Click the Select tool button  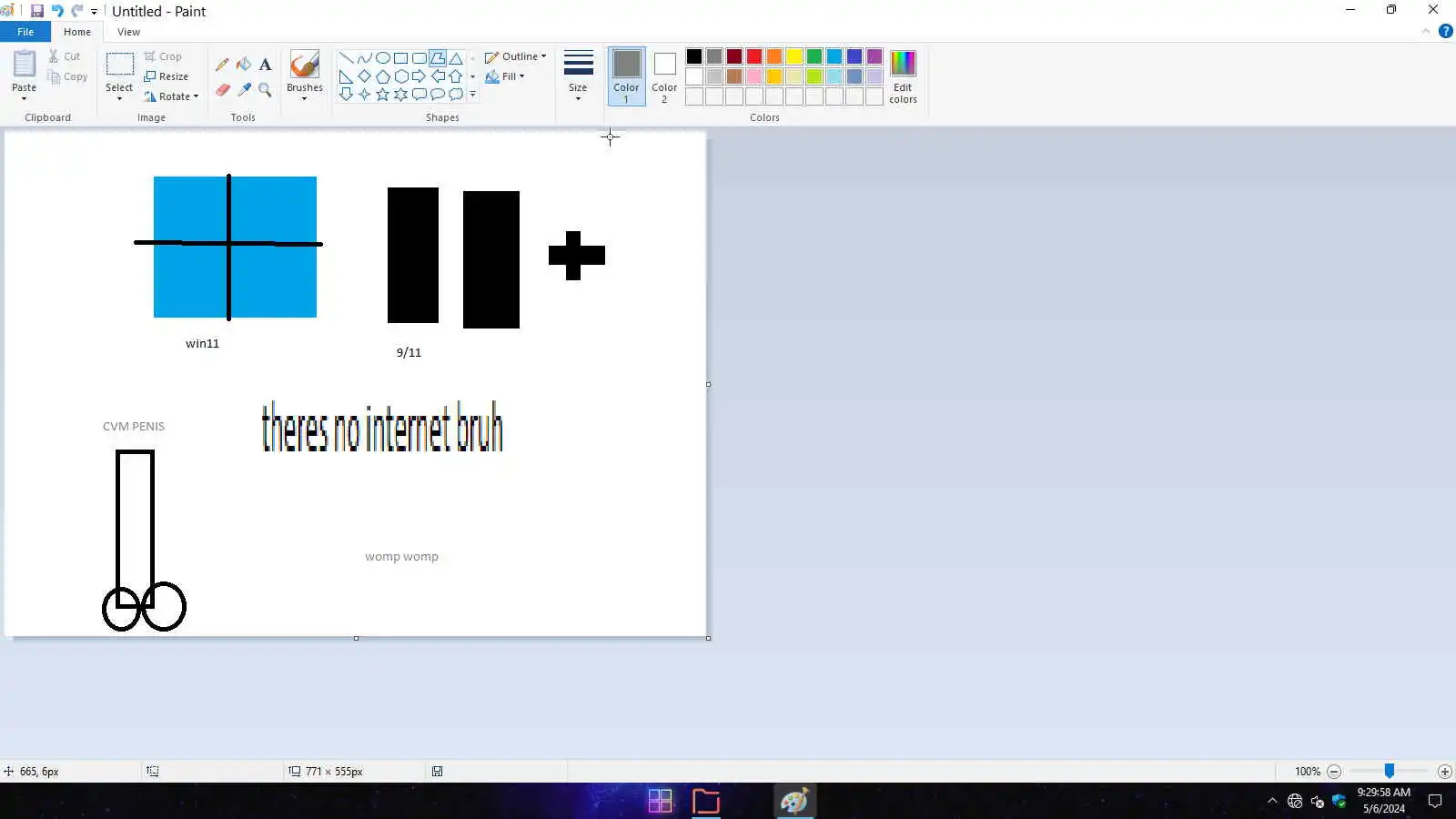pyautogui.click(x=119, y=71)
